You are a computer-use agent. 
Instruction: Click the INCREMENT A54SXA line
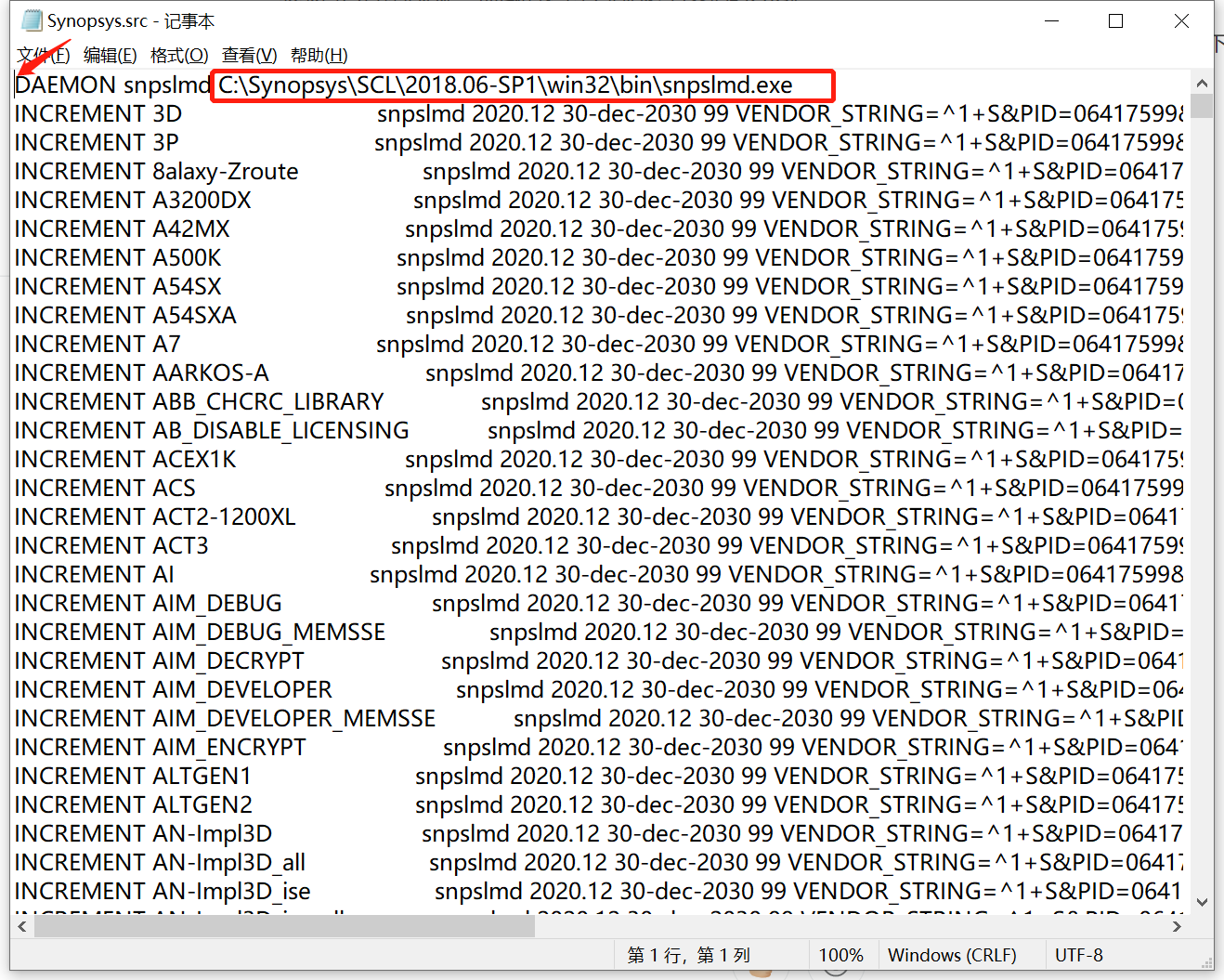click(x=599, y=316)
